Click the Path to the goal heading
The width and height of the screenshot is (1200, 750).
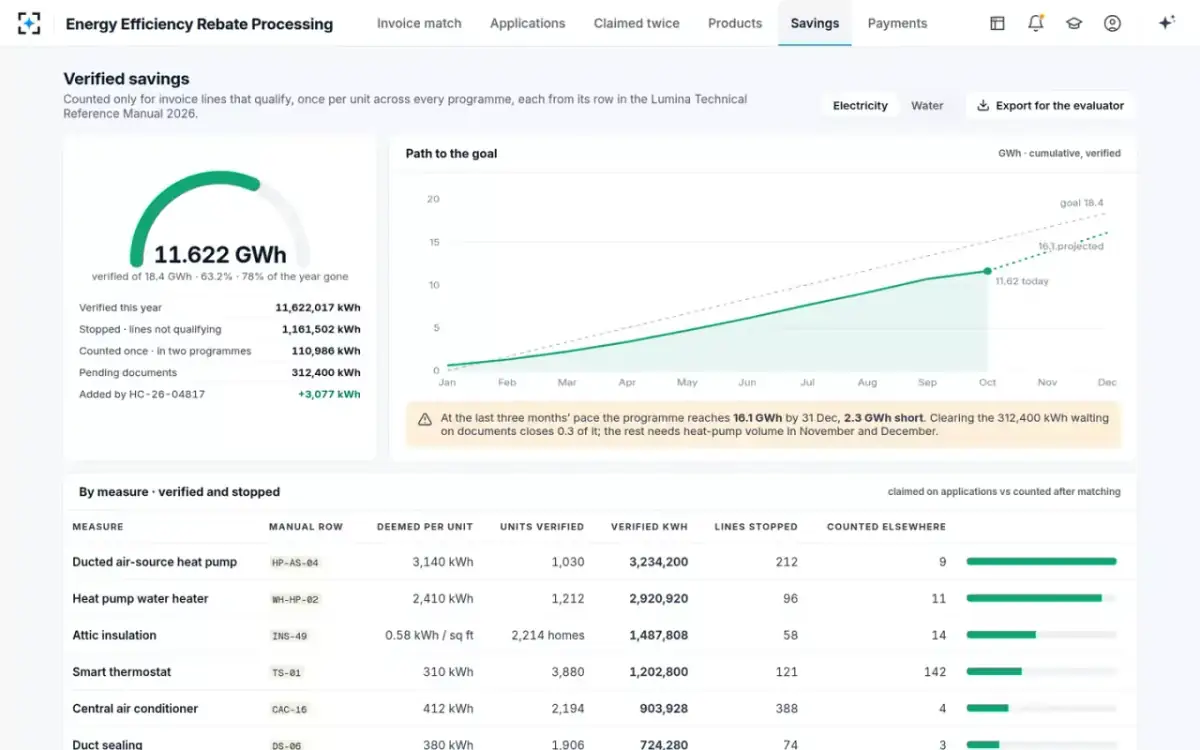[451, 154]
